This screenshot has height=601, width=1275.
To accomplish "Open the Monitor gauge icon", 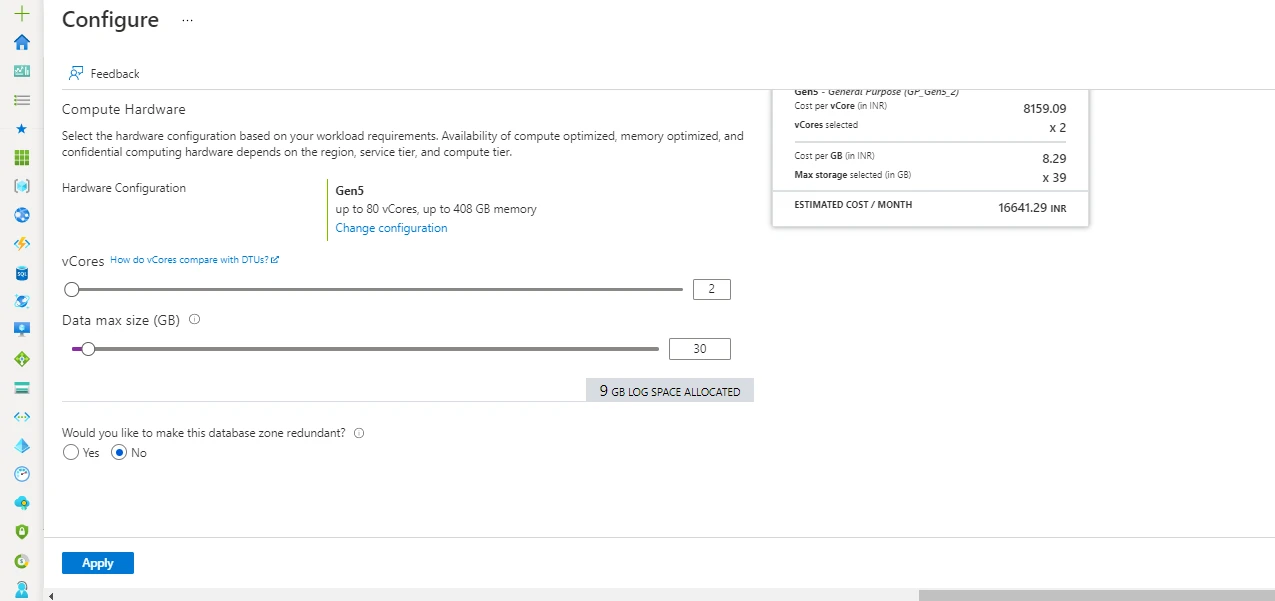I will (21, 473).
